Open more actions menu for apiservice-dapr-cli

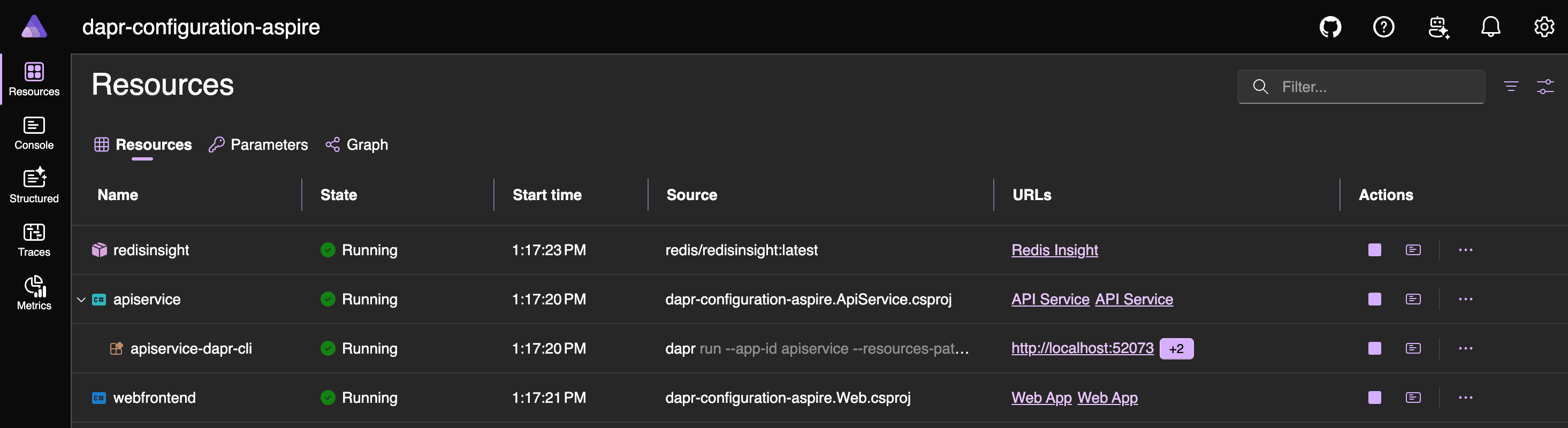pos(1466,349)
